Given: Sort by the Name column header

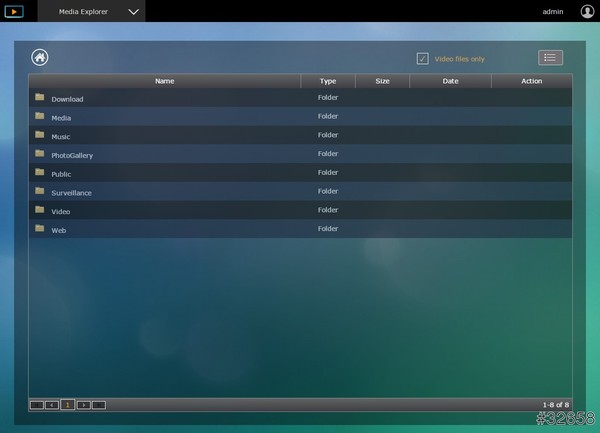Looking at the screenshot, I should [x=165, y=81].
